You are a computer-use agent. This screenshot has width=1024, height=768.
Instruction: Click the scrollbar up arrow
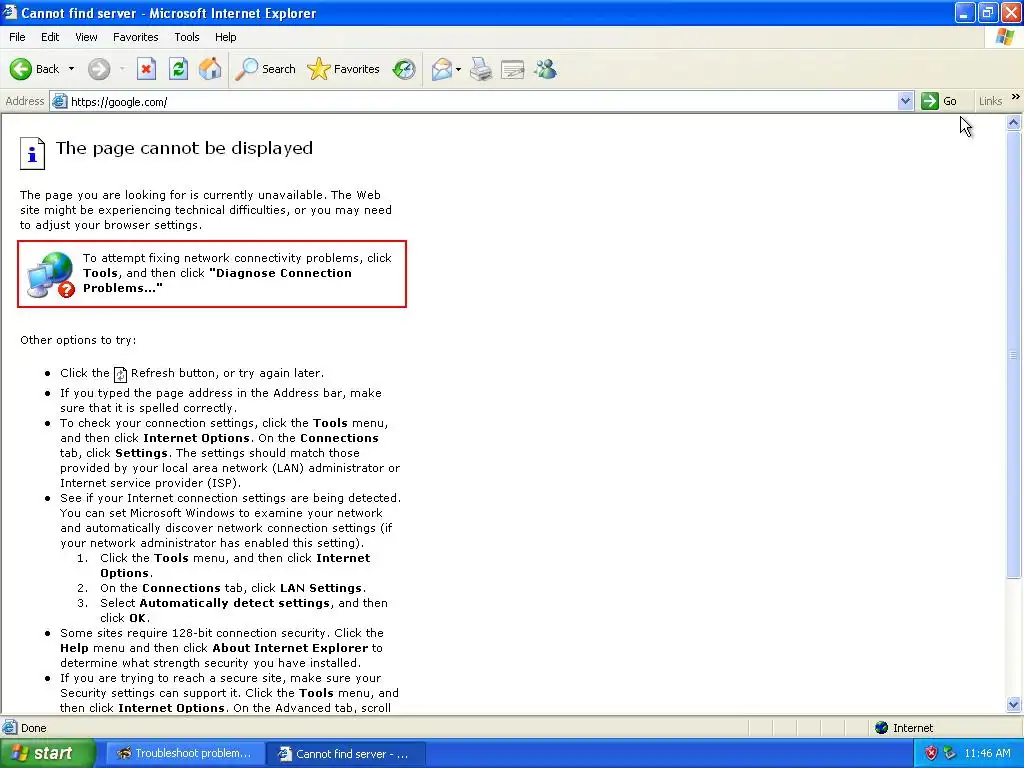[1014, 122]
